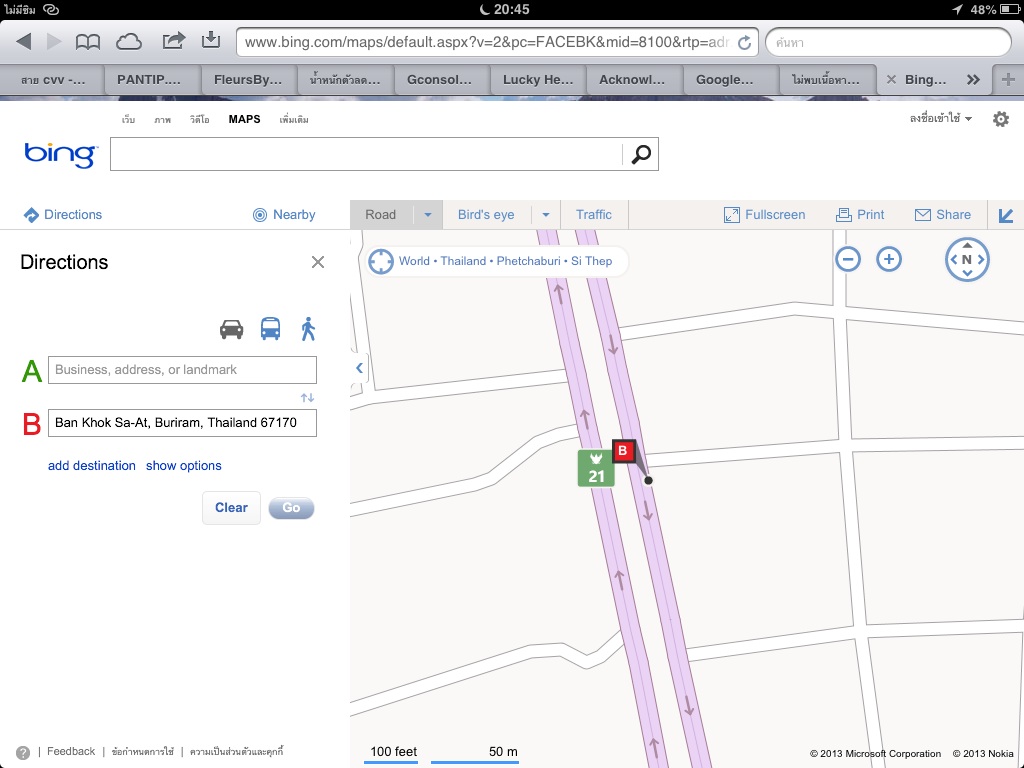Open the bookmarks book icon
The height and width of the screenshot is (768, 1024).
coord(88,42)
